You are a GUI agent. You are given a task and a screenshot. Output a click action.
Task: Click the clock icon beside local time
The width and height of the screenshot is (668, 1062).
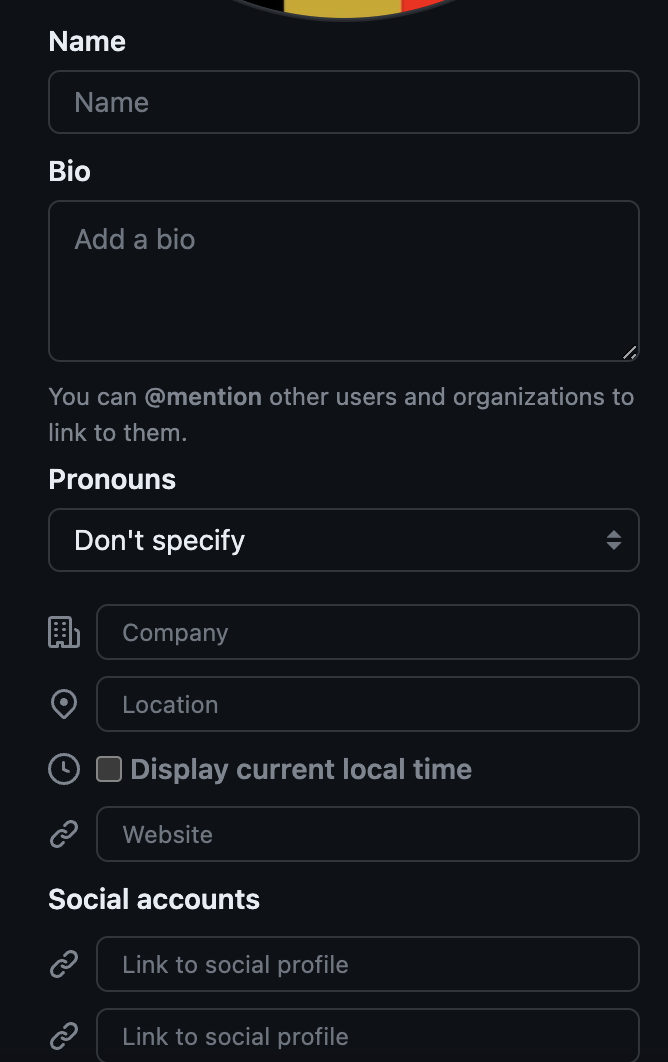click(64, 769)
